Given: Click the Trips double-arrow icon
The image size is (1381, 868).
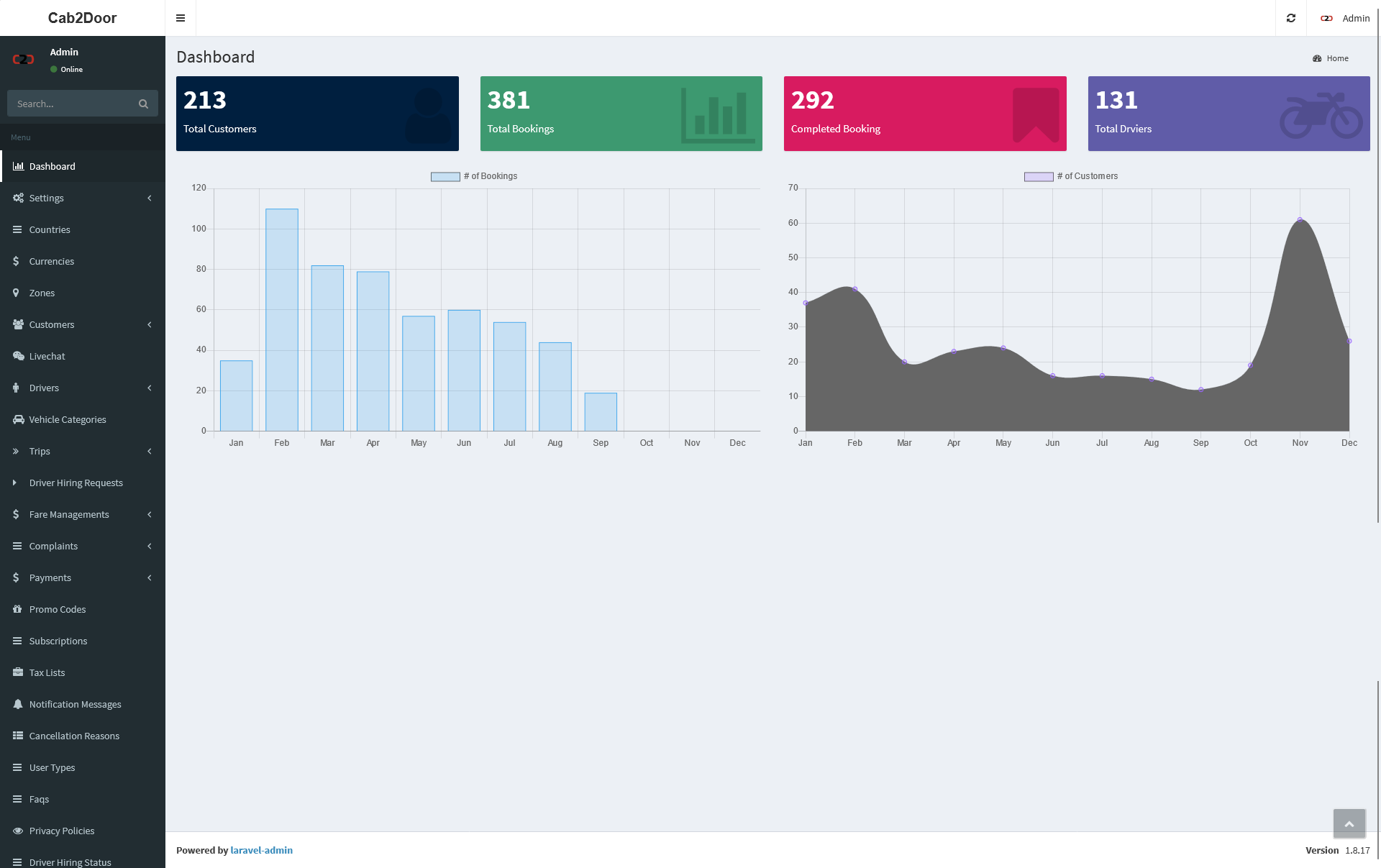Looking at the screenshot, I should [16, 451].
